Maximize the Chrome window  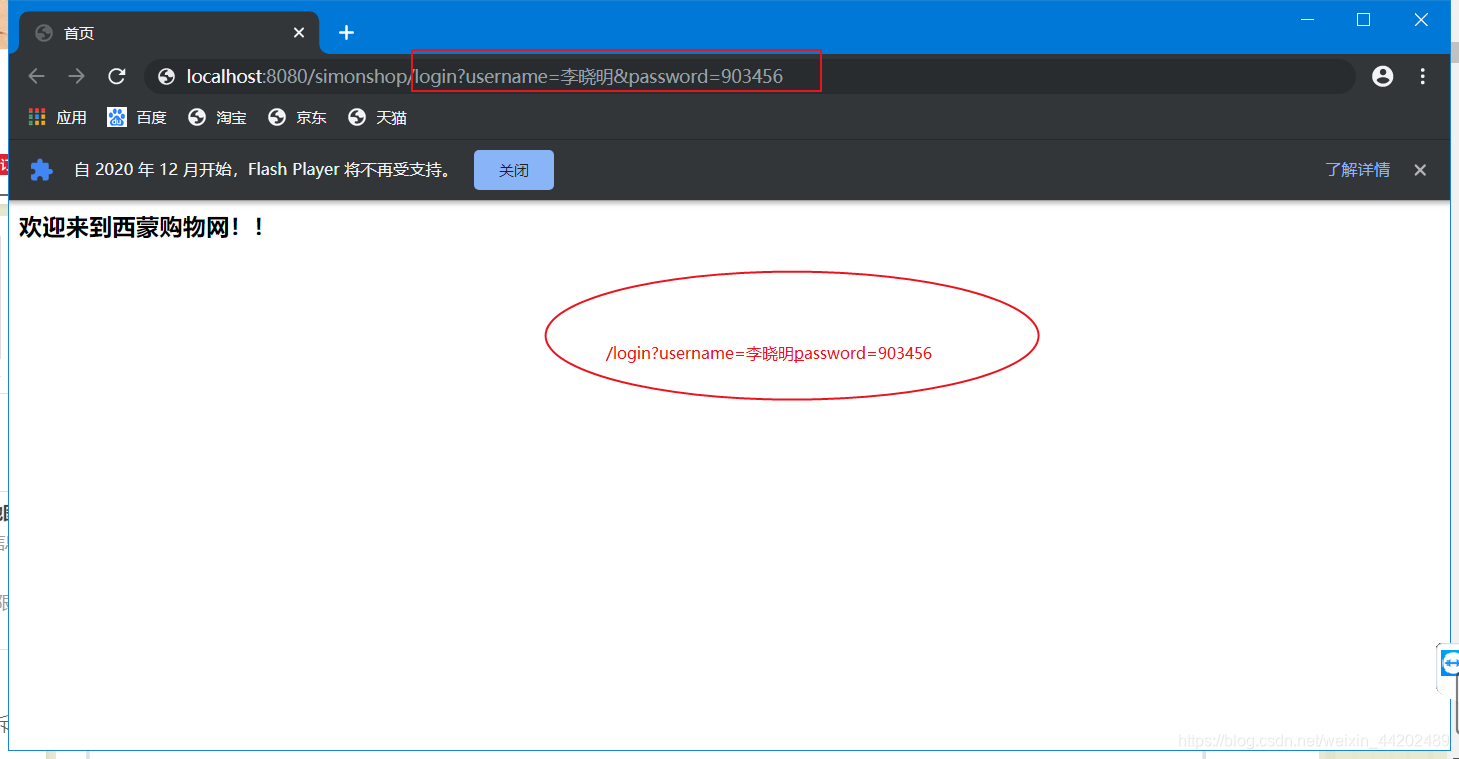coord(1363,19)
